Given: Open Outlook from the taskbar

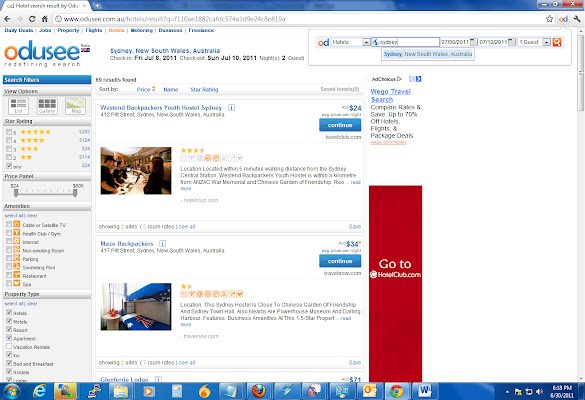Looking at the screenshot, I should pos(369,391).
